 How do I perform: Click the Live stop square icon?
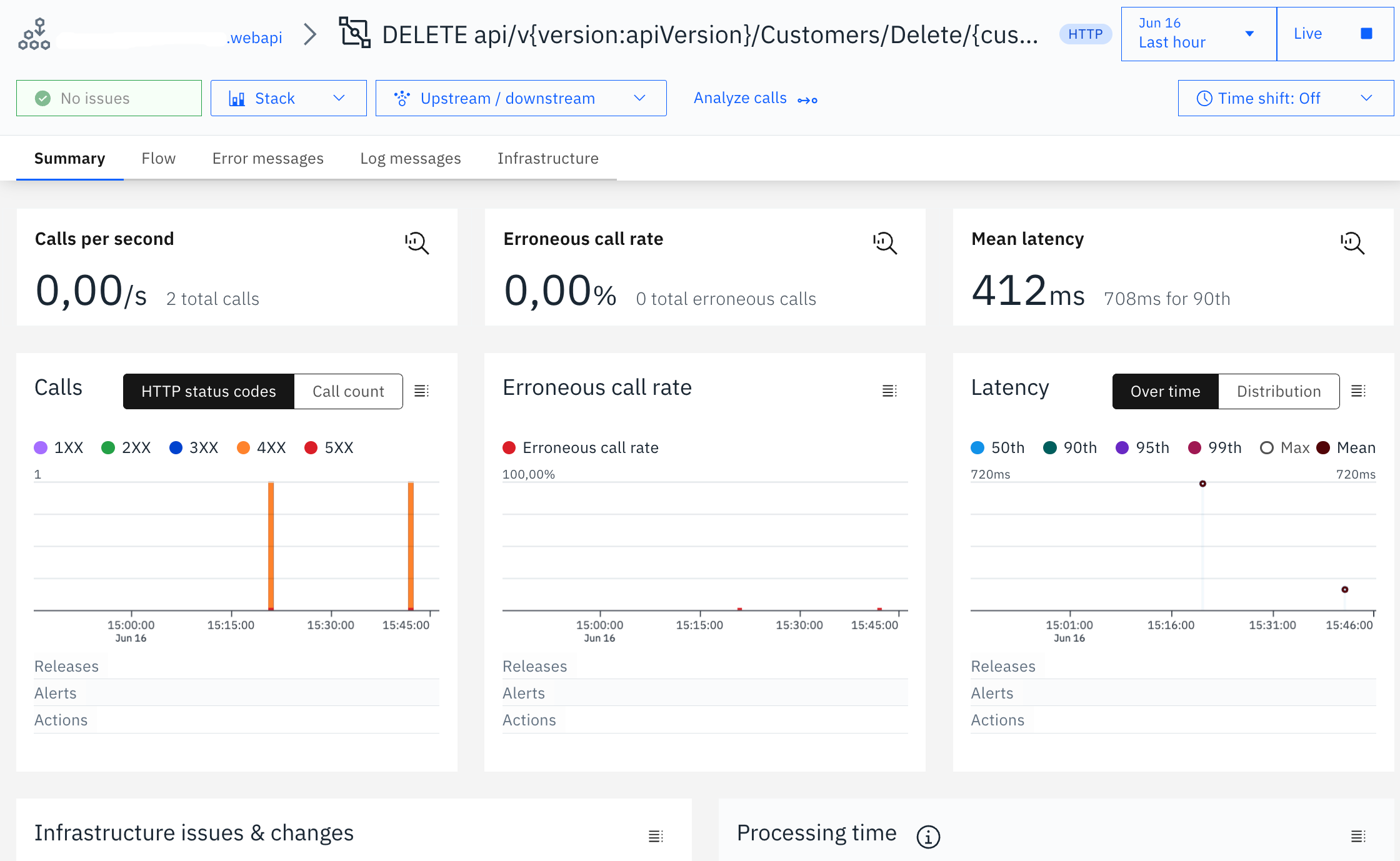[x=1366, y=34]
